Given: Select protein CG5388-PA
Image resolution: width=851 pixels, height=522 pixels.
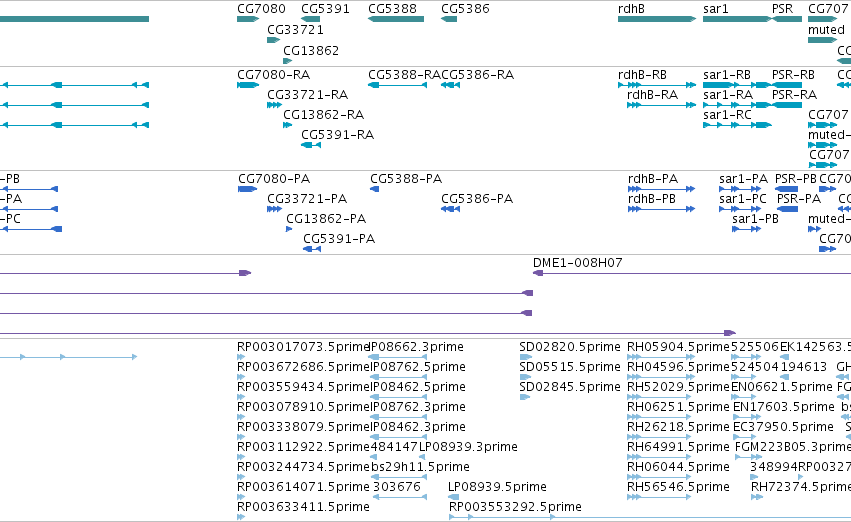Looking at the screenshot, I should pos(406,179).
